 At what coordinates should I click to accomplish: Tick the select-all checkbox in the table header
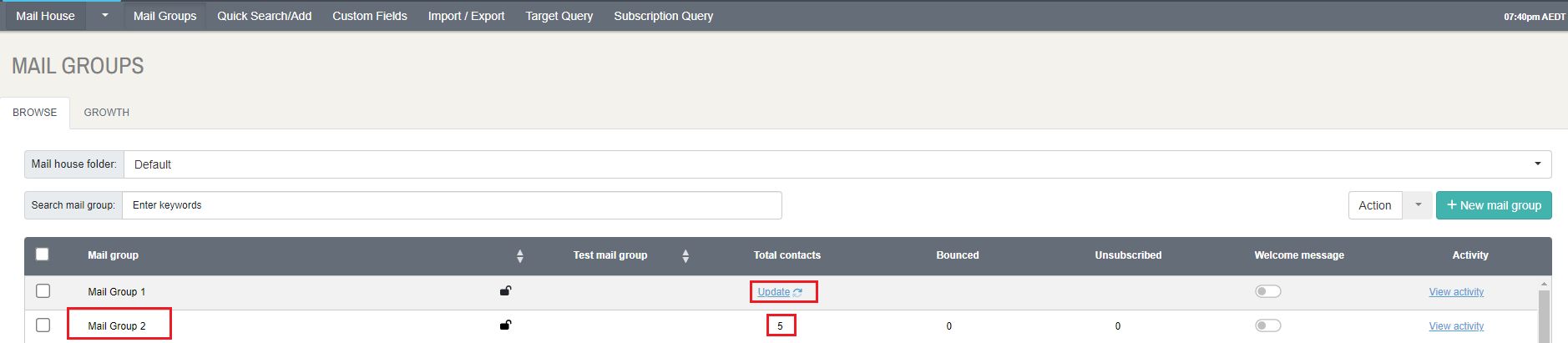pos(43,255)
